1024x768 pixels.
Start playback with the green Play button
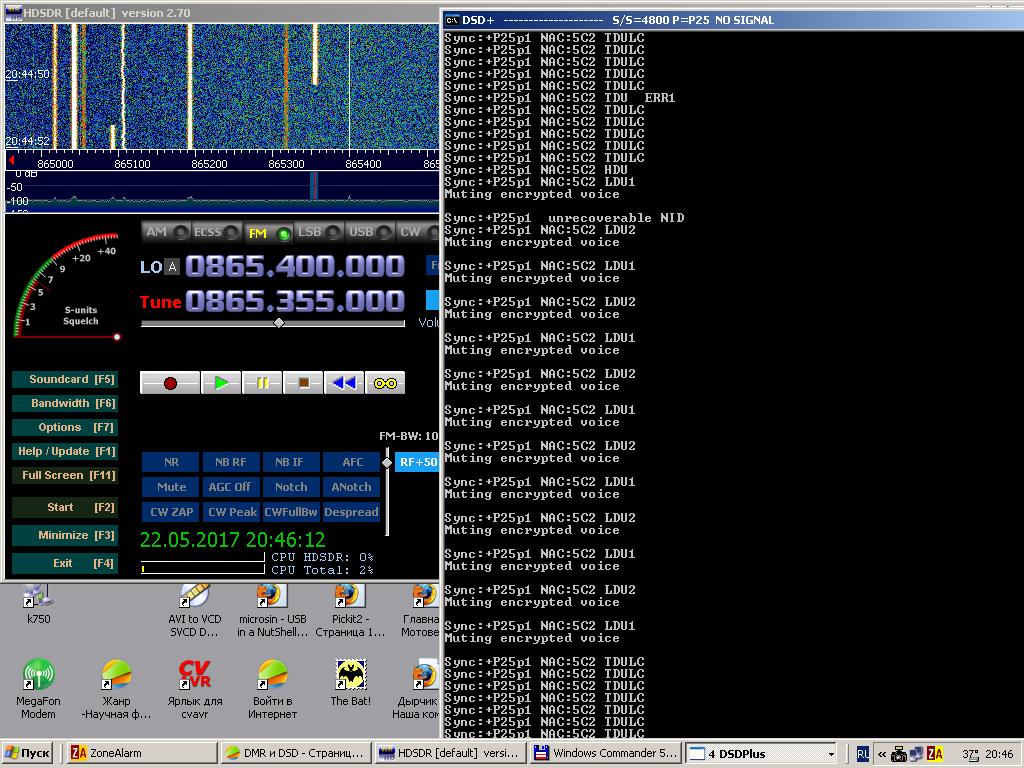pos(221,383)
